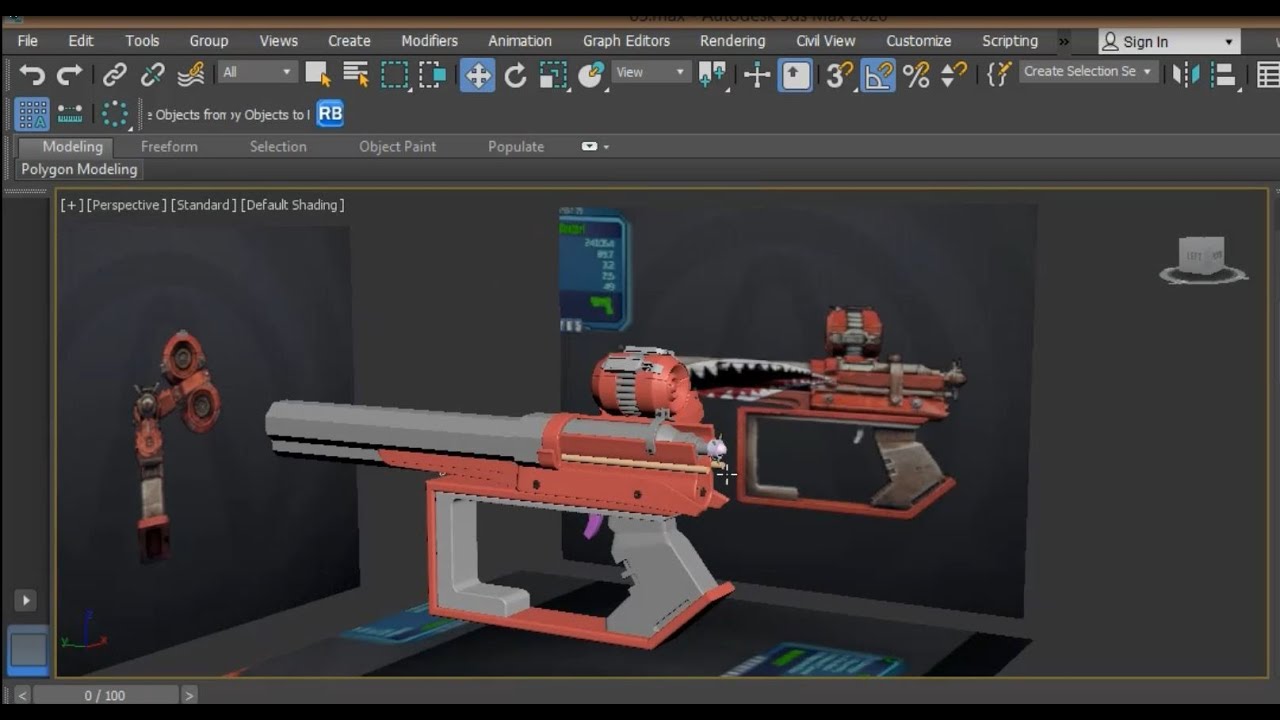Choose the Bind to Space Warp tool
The image size is (1280, 720).
click(x=191, y=74)
